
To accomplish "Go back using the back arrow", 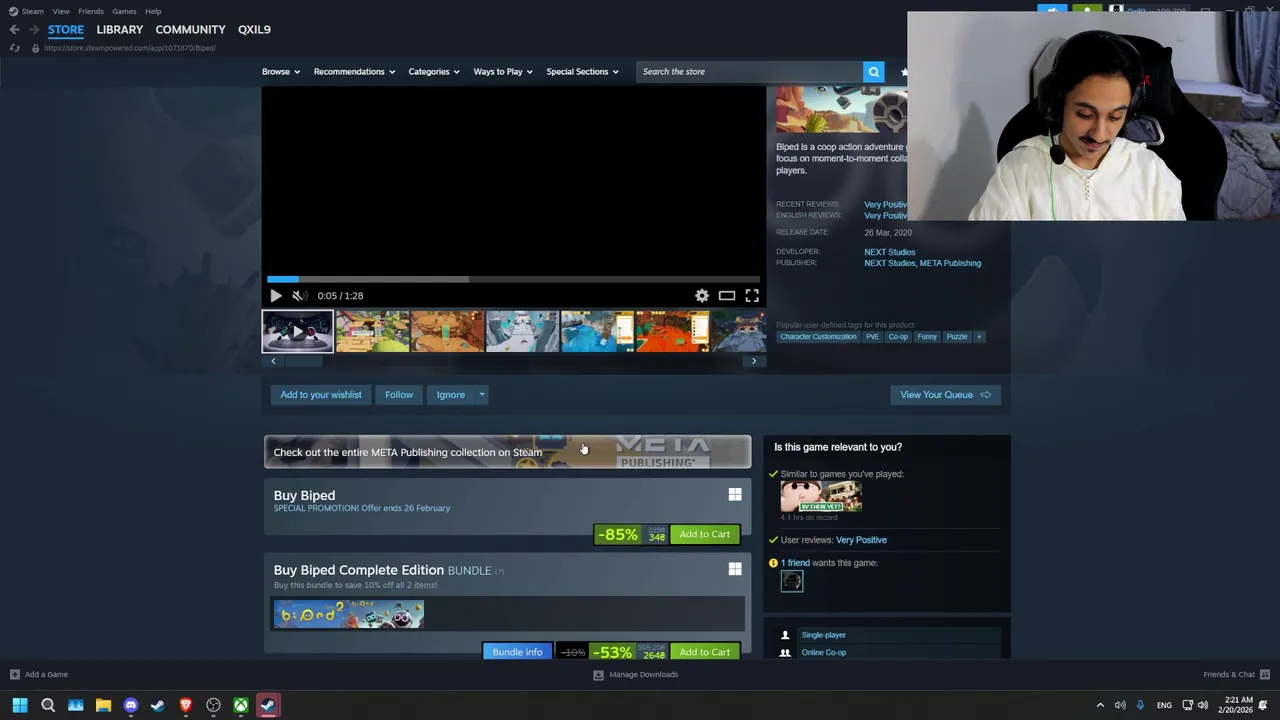I will pos(14,29).
